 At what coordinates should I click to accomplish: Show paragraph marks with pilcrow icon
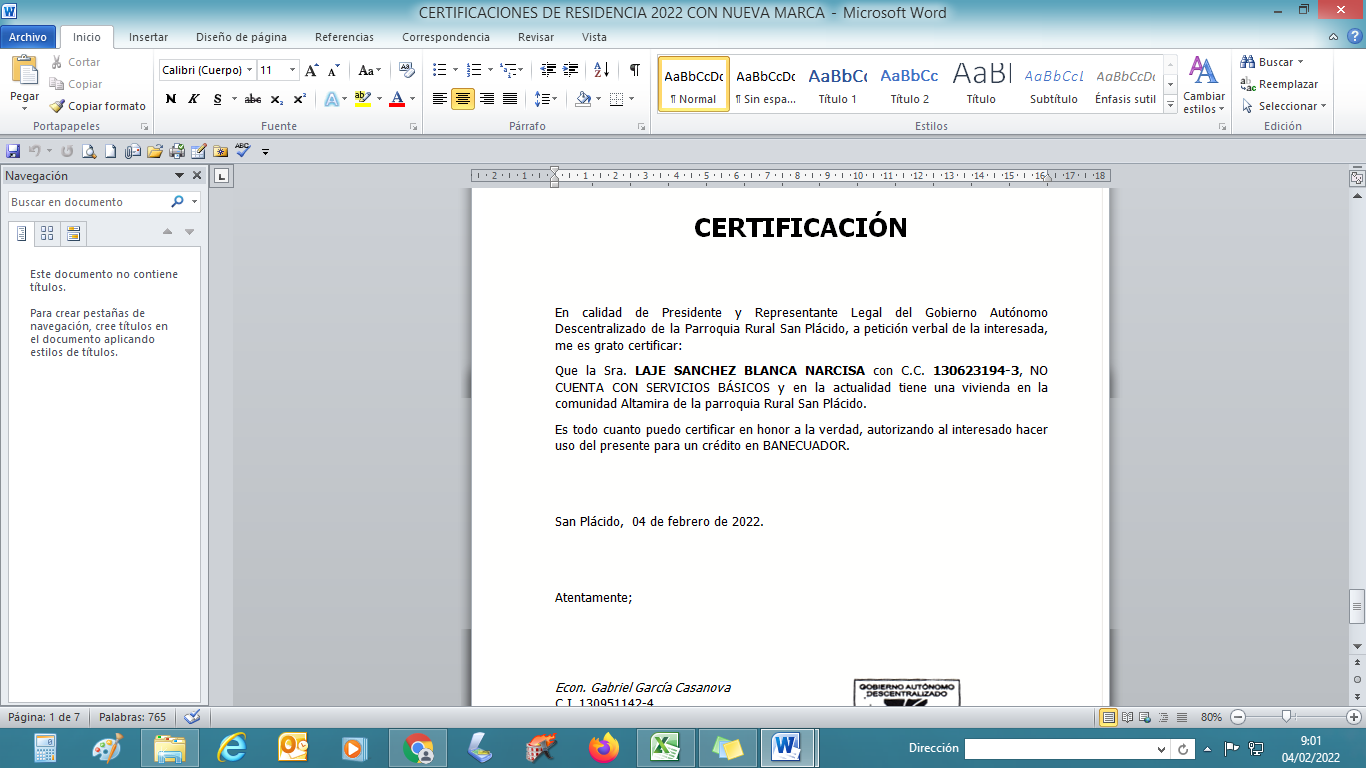(x=634, y=70)
